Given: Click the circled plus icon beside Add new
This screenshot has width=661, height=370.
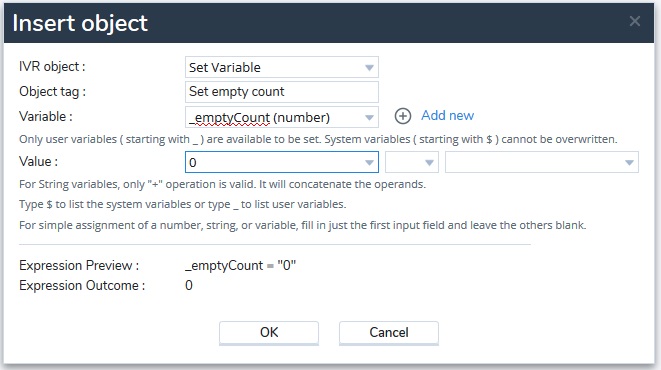Looking at the screenshot, I should 403,116.
